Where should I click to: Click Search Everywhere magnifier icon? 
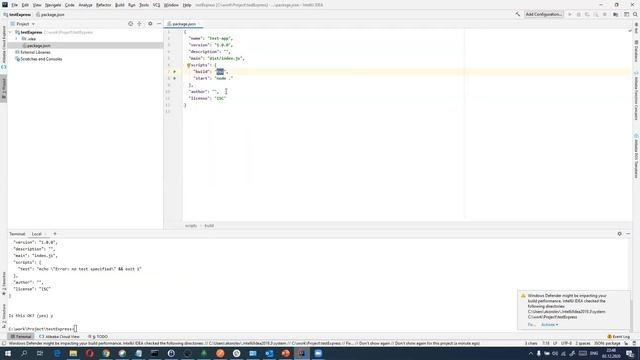click(635, 14)
